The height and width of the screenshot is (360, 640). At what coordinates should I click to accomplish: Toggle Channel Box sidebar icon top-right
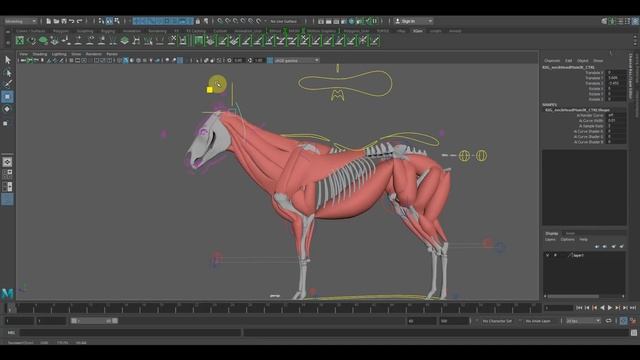(635, 21)
